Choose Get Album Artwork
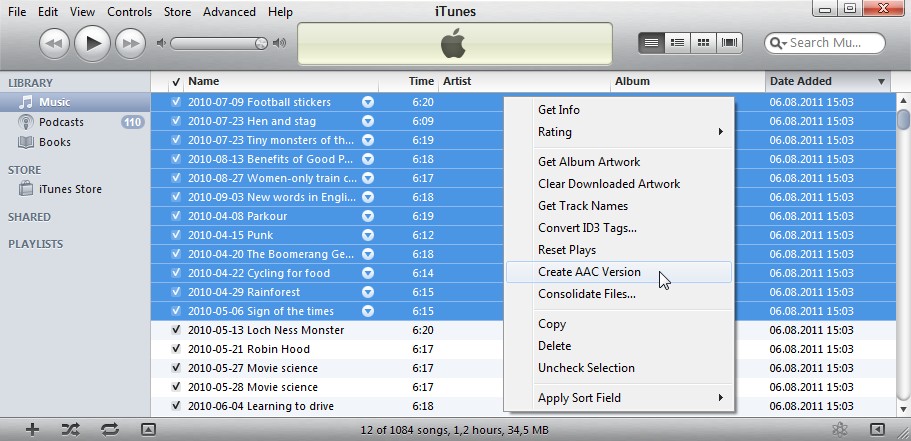Viewport: 911px width, 441px height. click(x=619, y=162)
